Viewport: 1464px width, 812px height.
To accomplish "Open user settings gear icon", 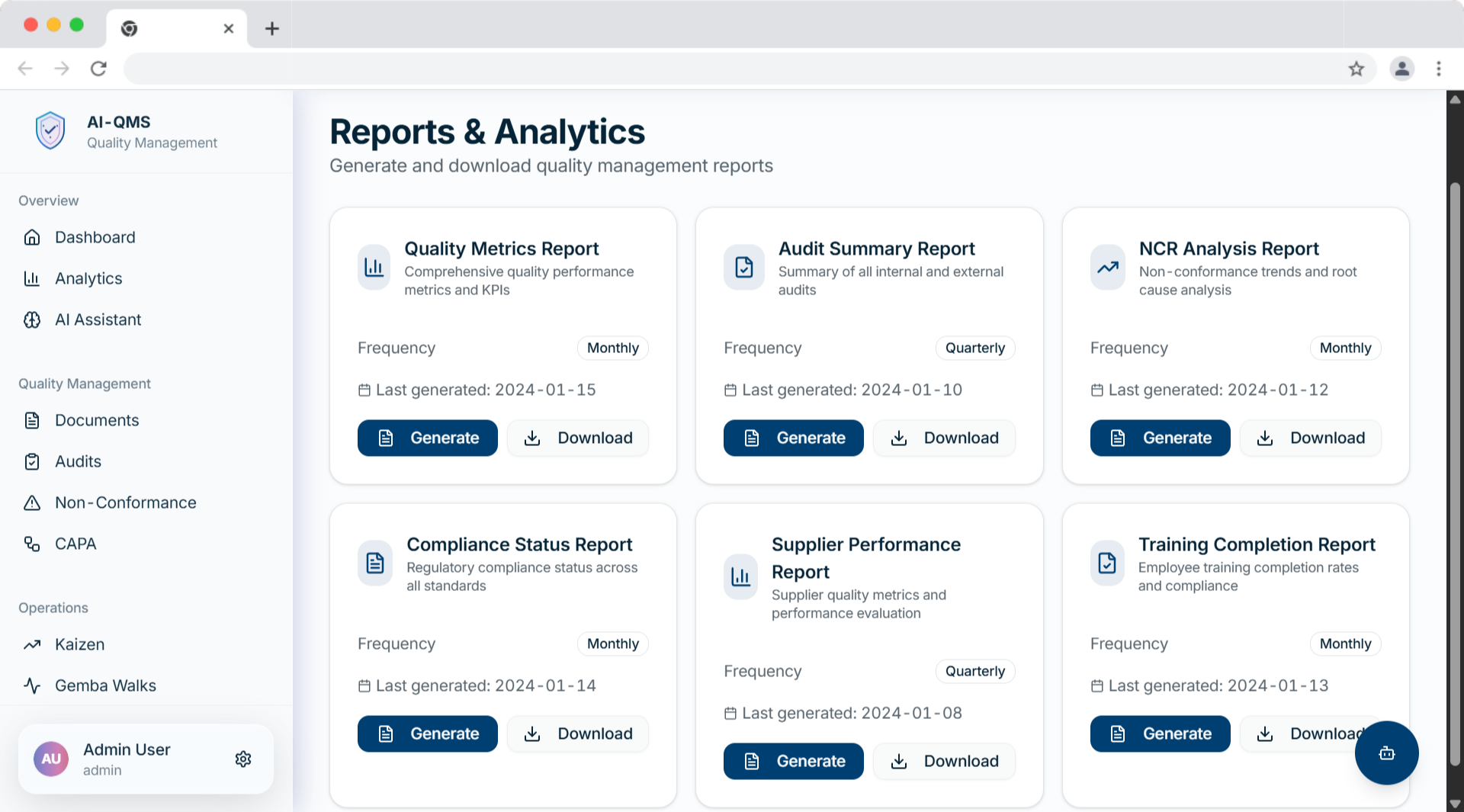I will (243, 759).
